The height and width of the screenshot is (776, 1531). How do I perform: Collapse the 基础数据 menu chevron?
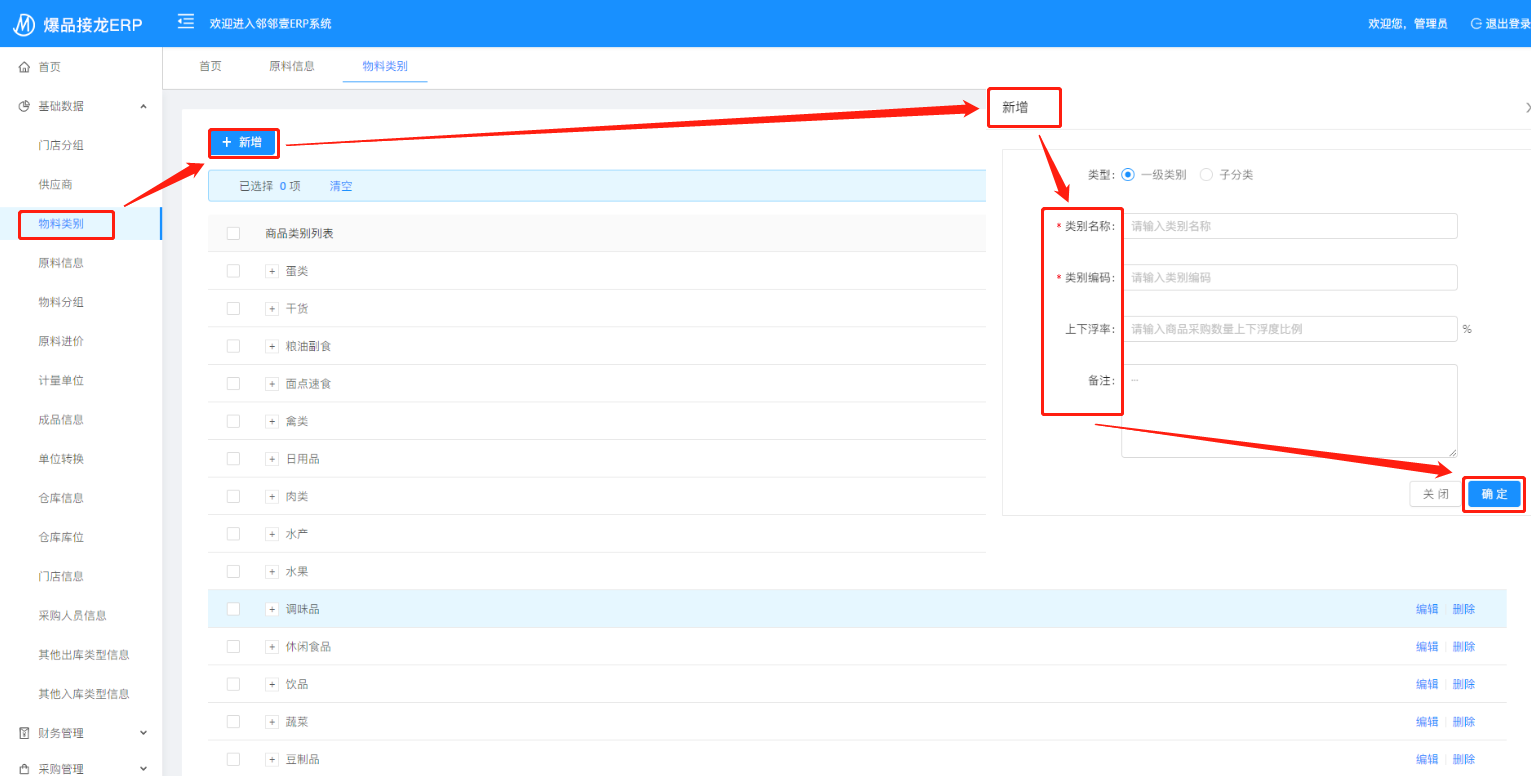[x=143, y=106]
